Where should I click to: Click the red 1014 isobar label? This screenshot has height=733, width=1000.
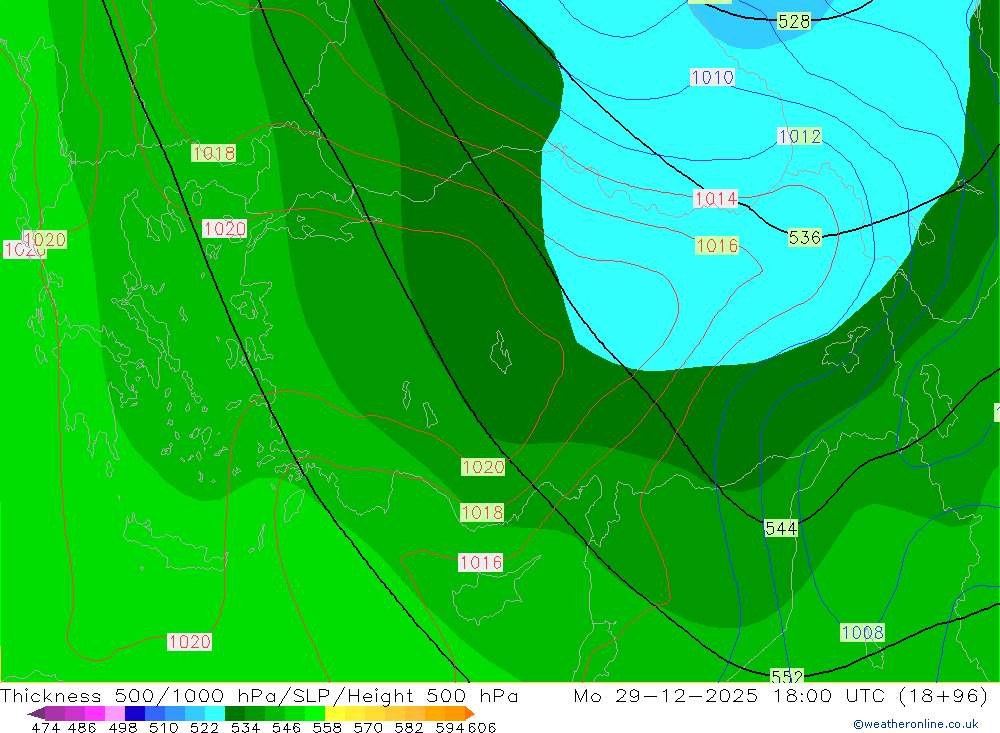click(x=716, y=198)
